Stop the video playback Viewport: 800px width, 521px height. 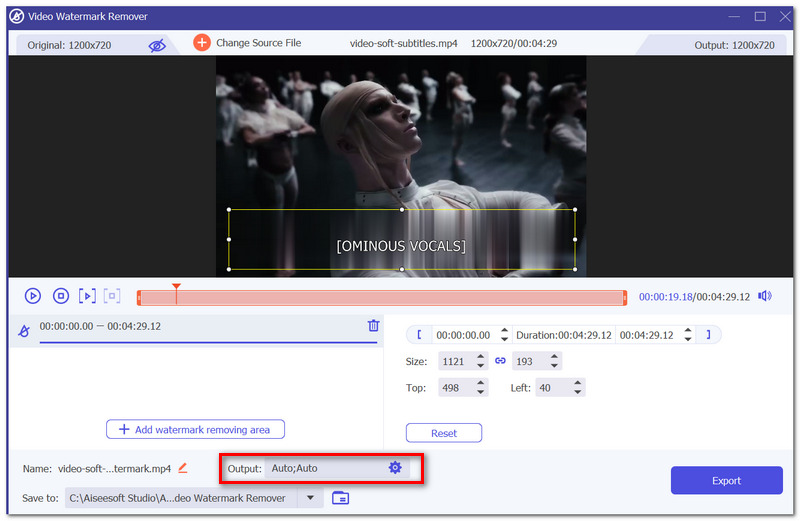(x=61, y=296)
